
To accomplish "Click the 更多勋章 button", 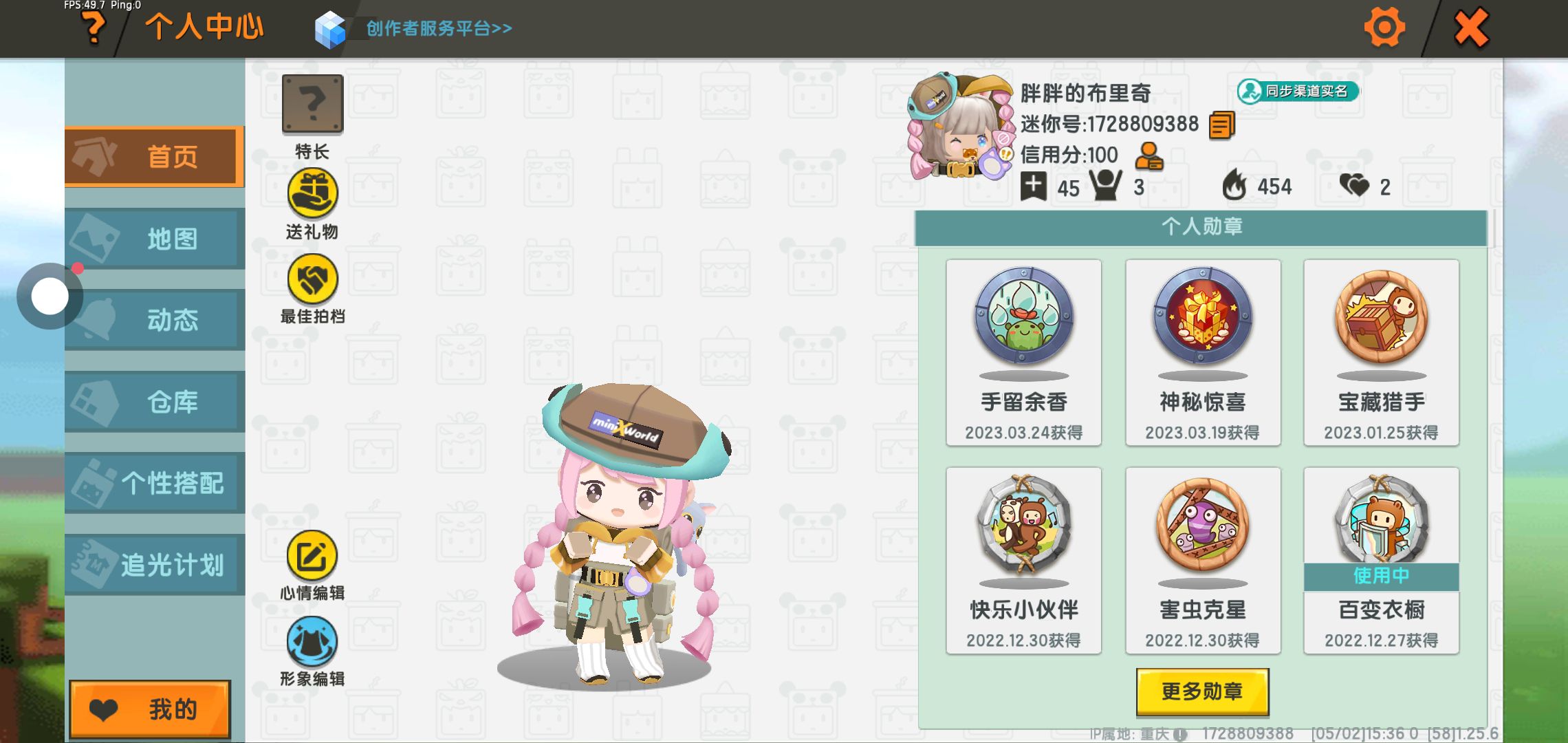I will click(x=1202, y=691).
